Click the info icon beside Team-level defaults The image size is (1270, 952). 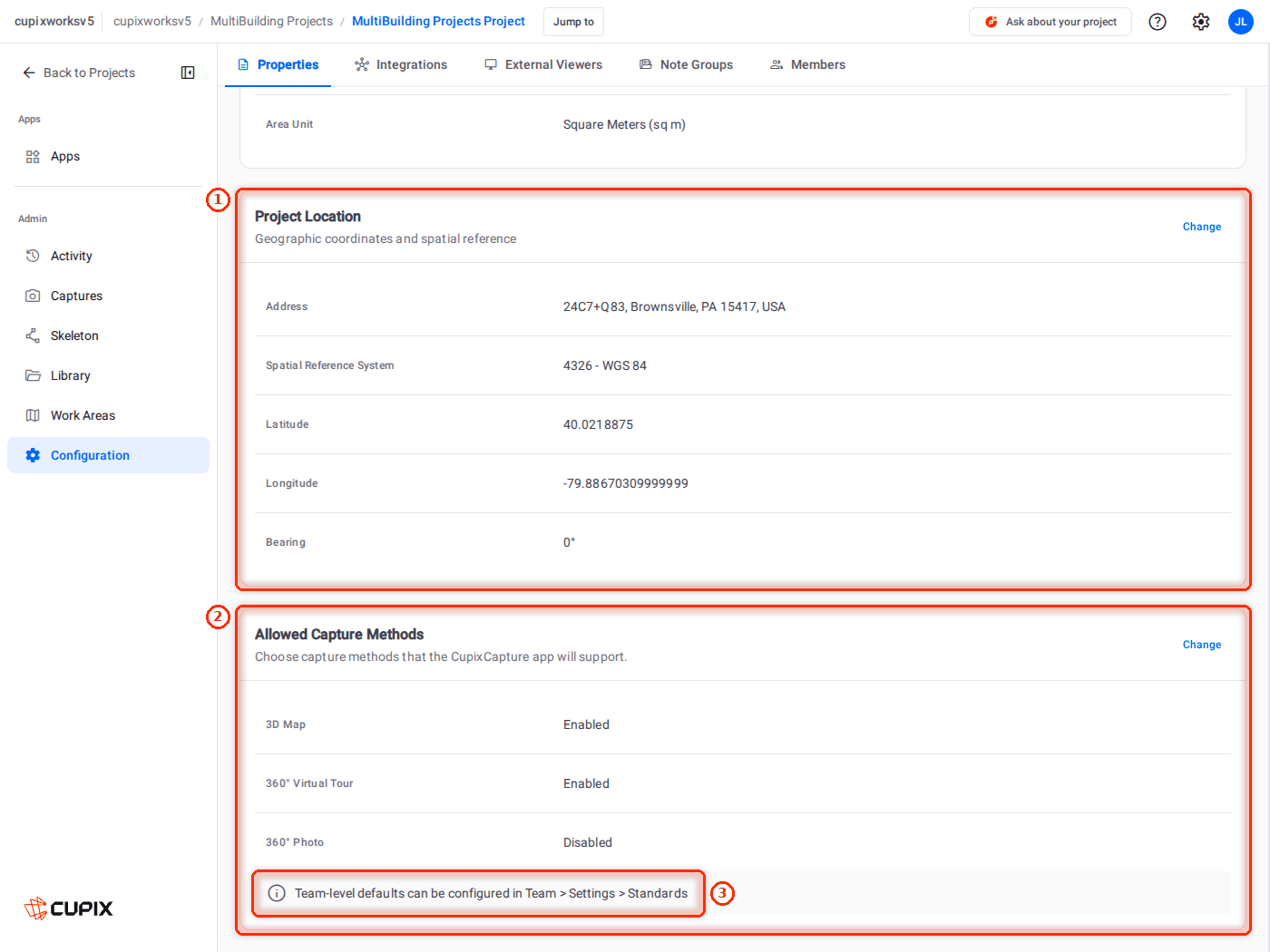(277, 893)
